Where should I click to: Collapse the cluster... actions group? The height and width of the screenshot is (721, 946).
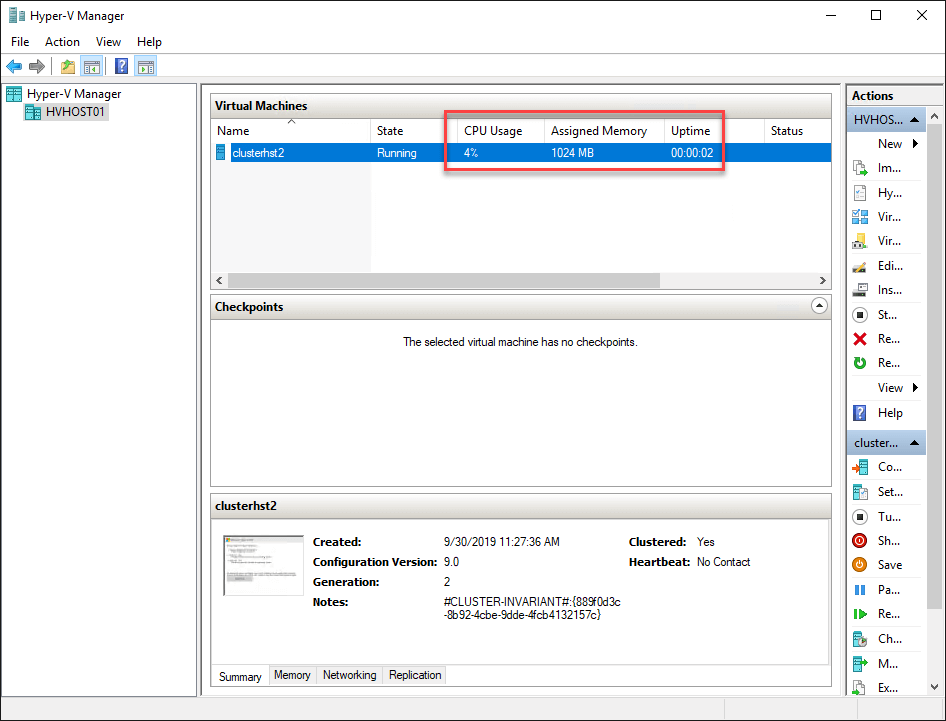pyautogui.click(x=914, y=443)
